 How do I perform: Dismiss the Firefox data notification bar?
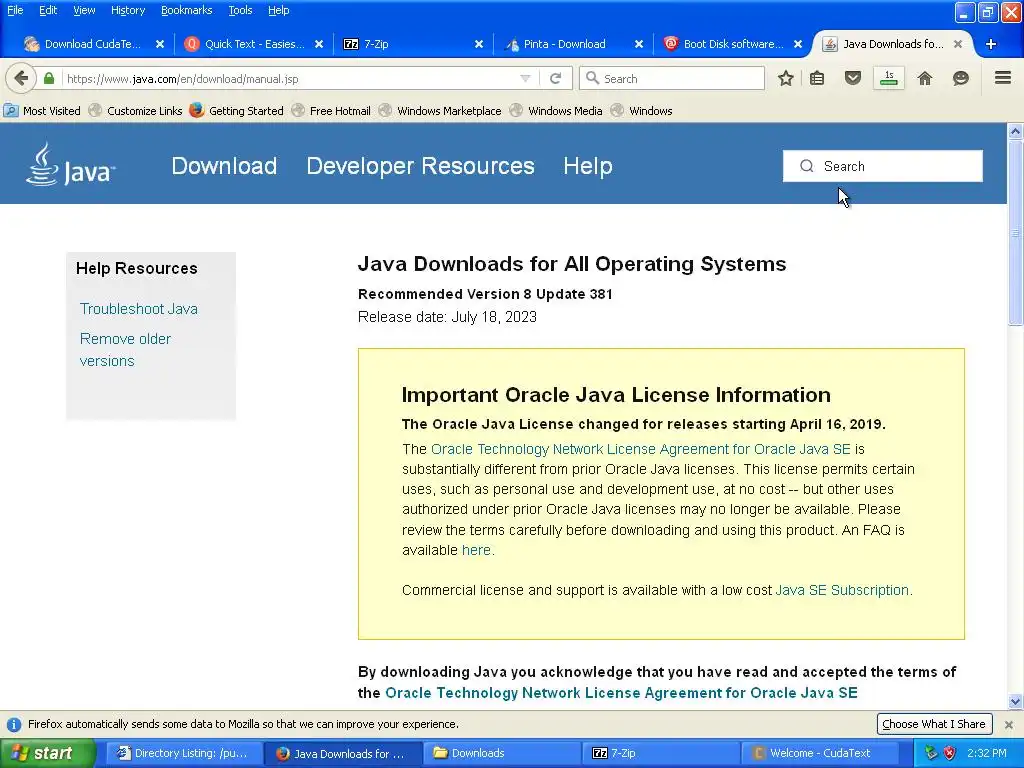[x=1009, y=724]
